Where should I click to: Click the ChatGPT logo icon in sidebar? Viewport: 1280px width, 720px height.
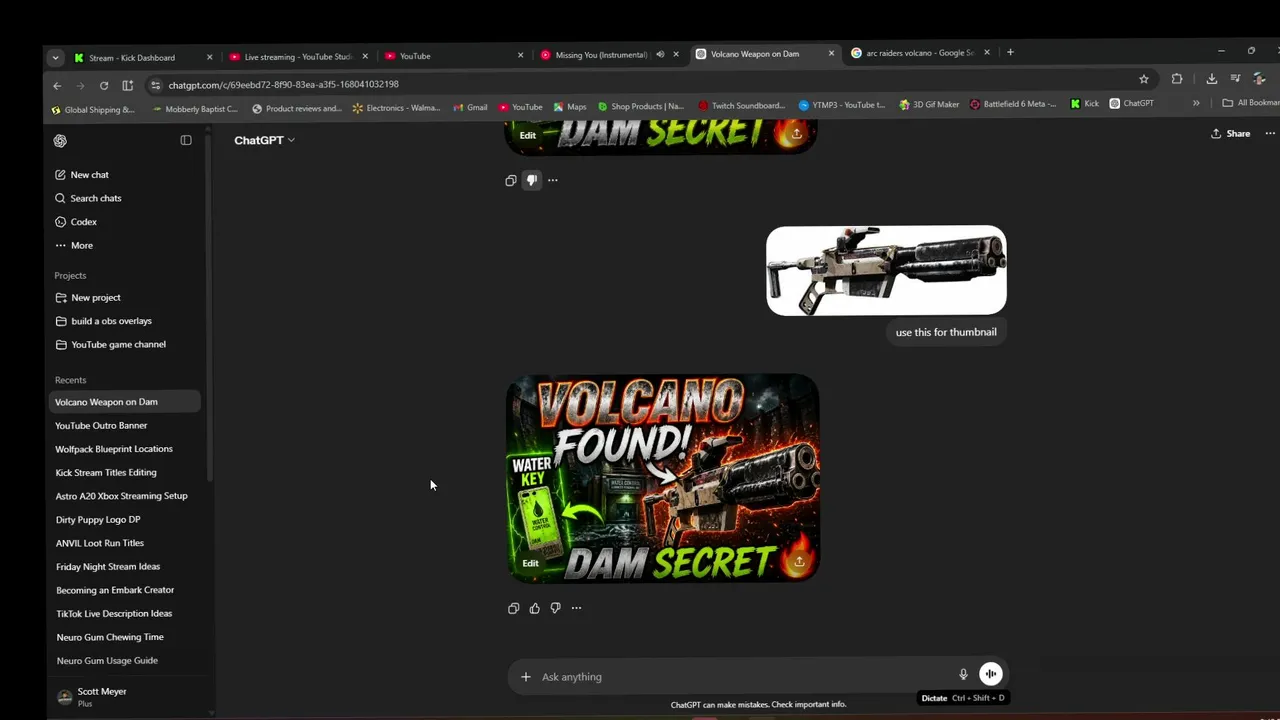pyautogui.click(x=60, y=141)
